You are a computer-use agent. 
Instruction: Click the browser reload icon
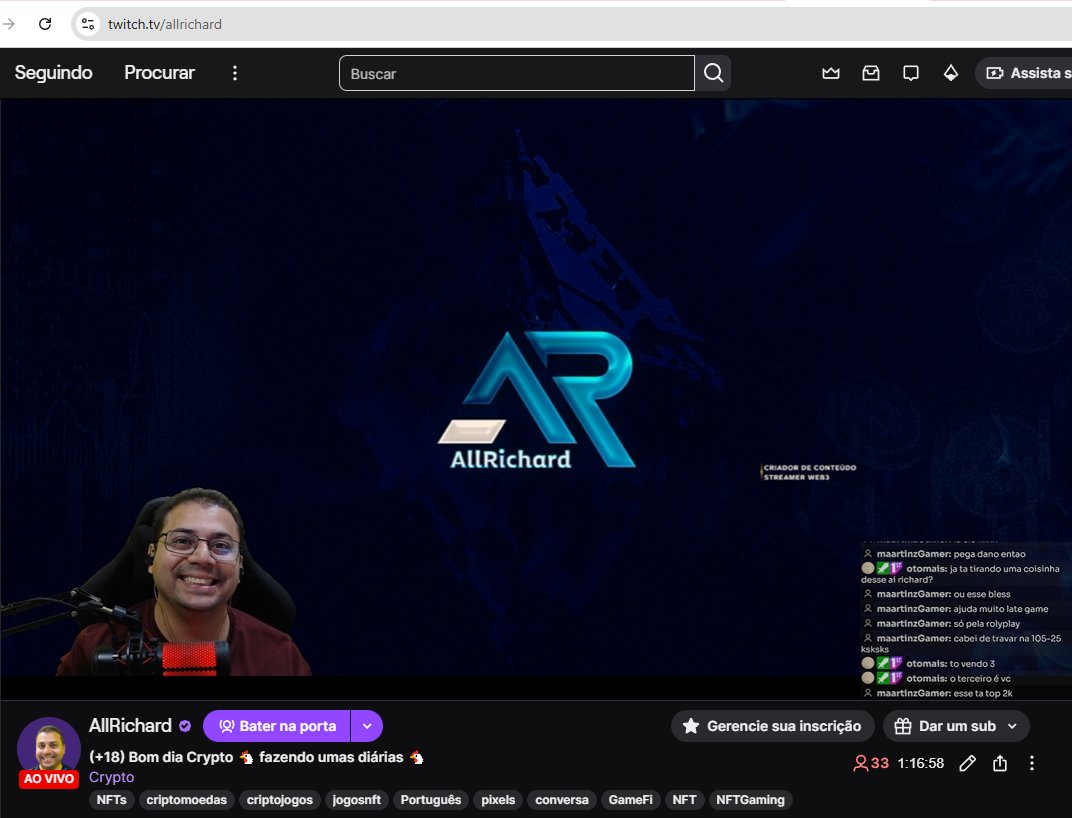43,21
